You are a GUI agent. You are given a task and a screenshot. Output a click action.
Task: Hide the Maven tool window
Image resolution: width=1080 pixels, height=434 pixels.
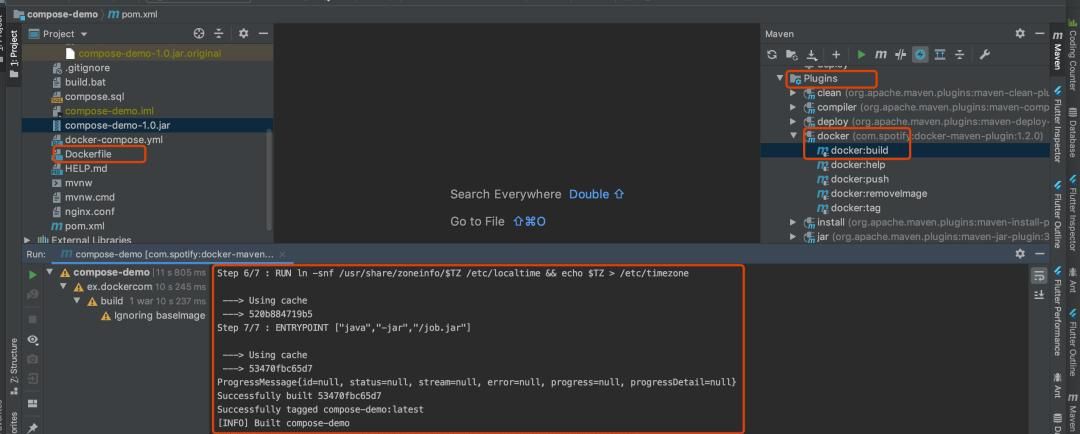(1039, 33)
